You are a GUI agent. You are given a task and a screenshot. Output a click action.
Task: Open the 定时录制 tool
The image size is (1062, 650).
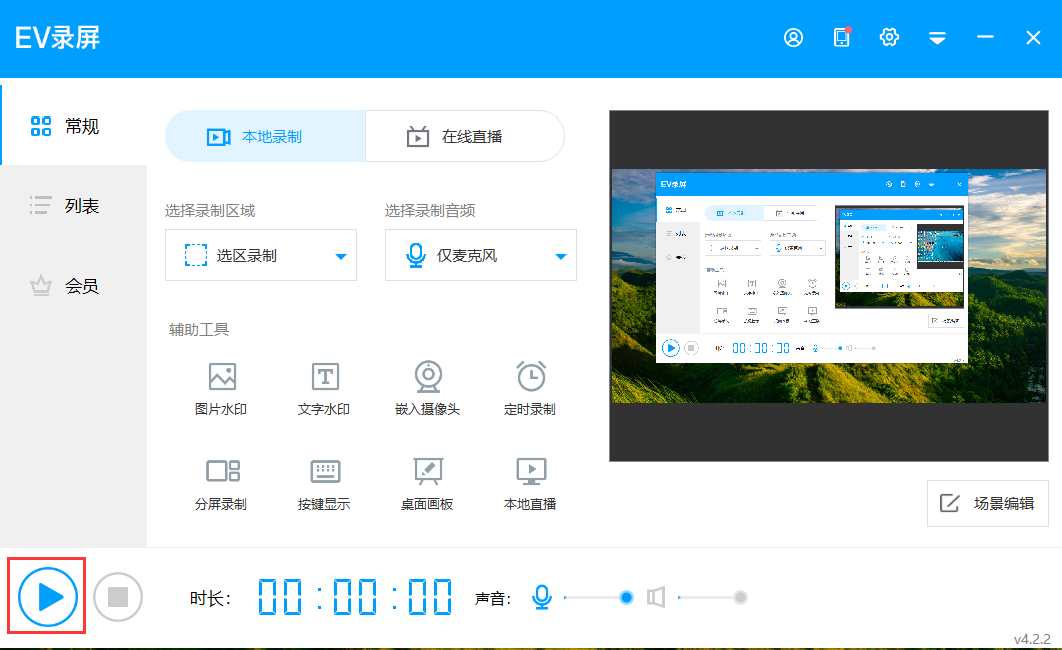[530, 389]
